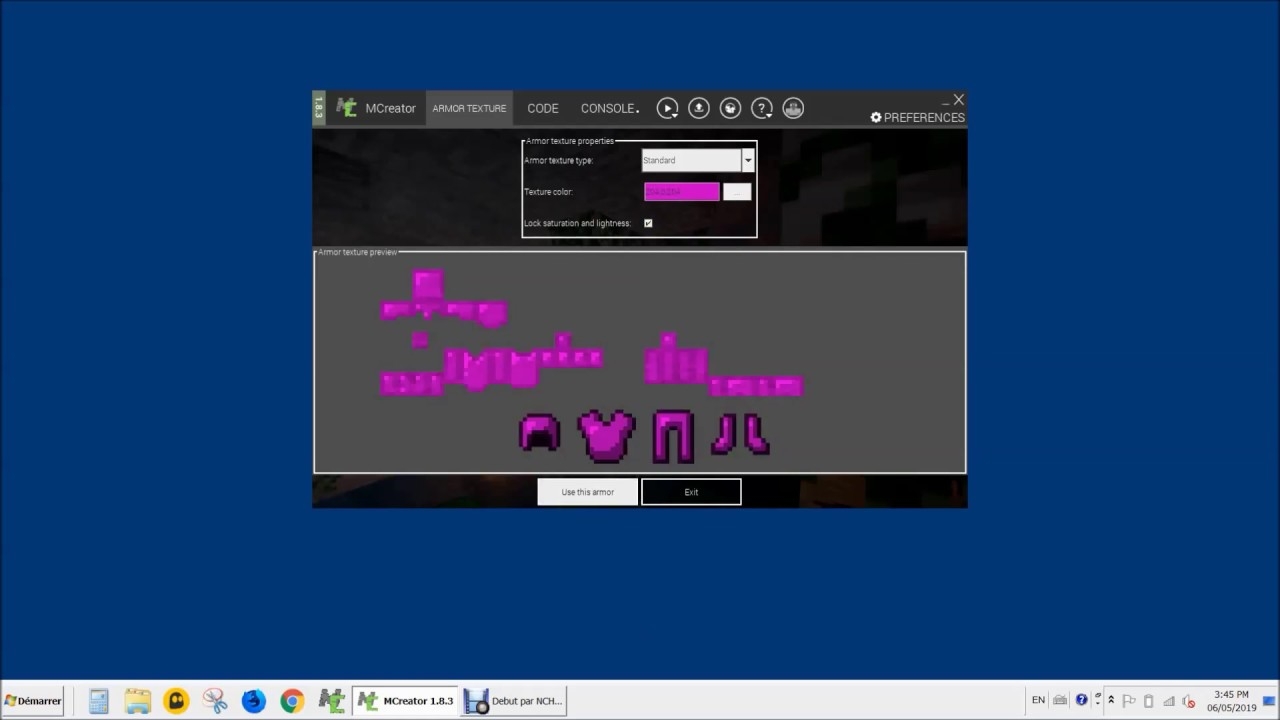Switch to the ARMOR TEXTURE tab
This screenshot has width=1280, height=720.
(x=469, y=108)
